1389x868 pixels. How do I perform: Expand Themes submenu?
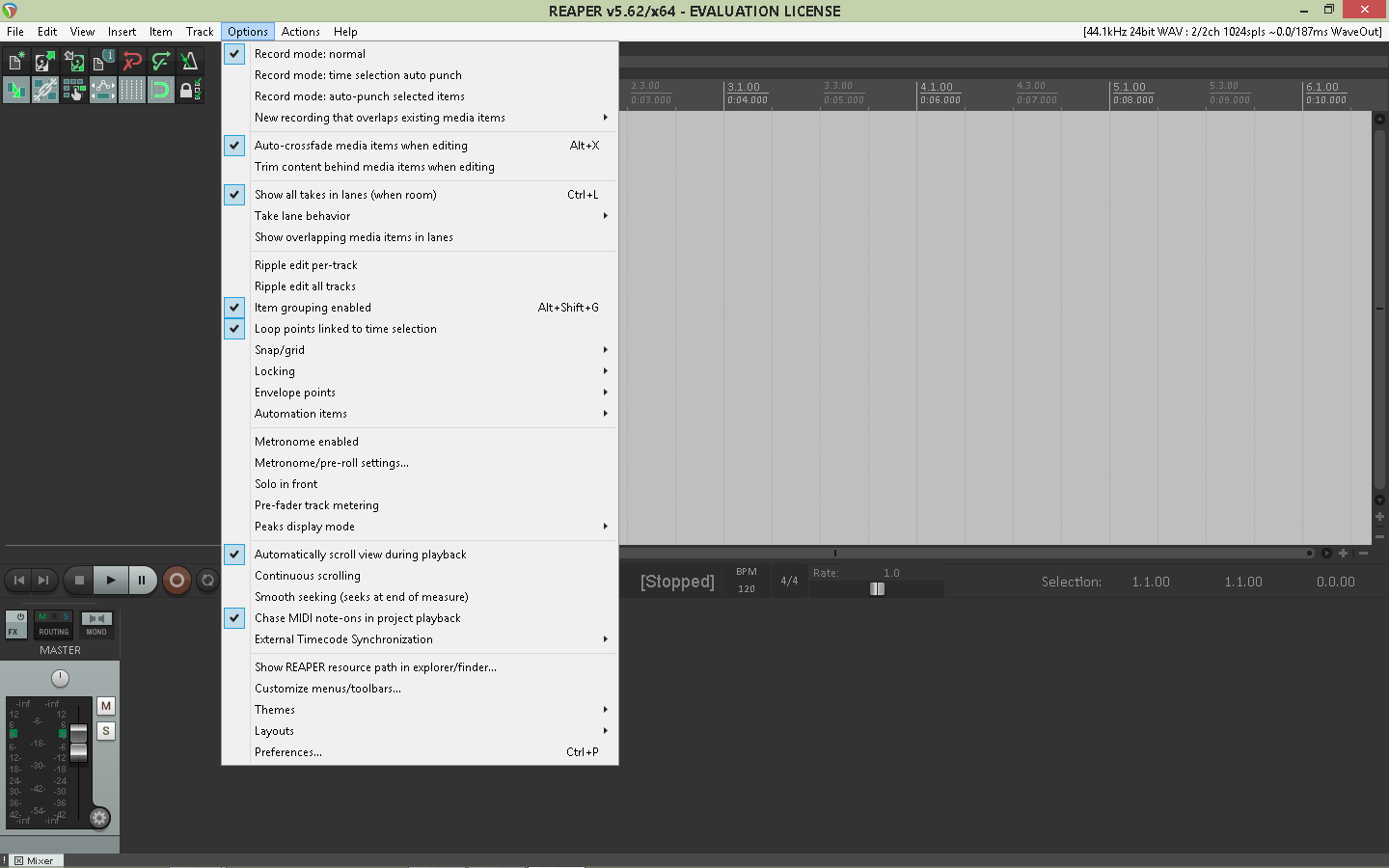click(x=420, y=710)
